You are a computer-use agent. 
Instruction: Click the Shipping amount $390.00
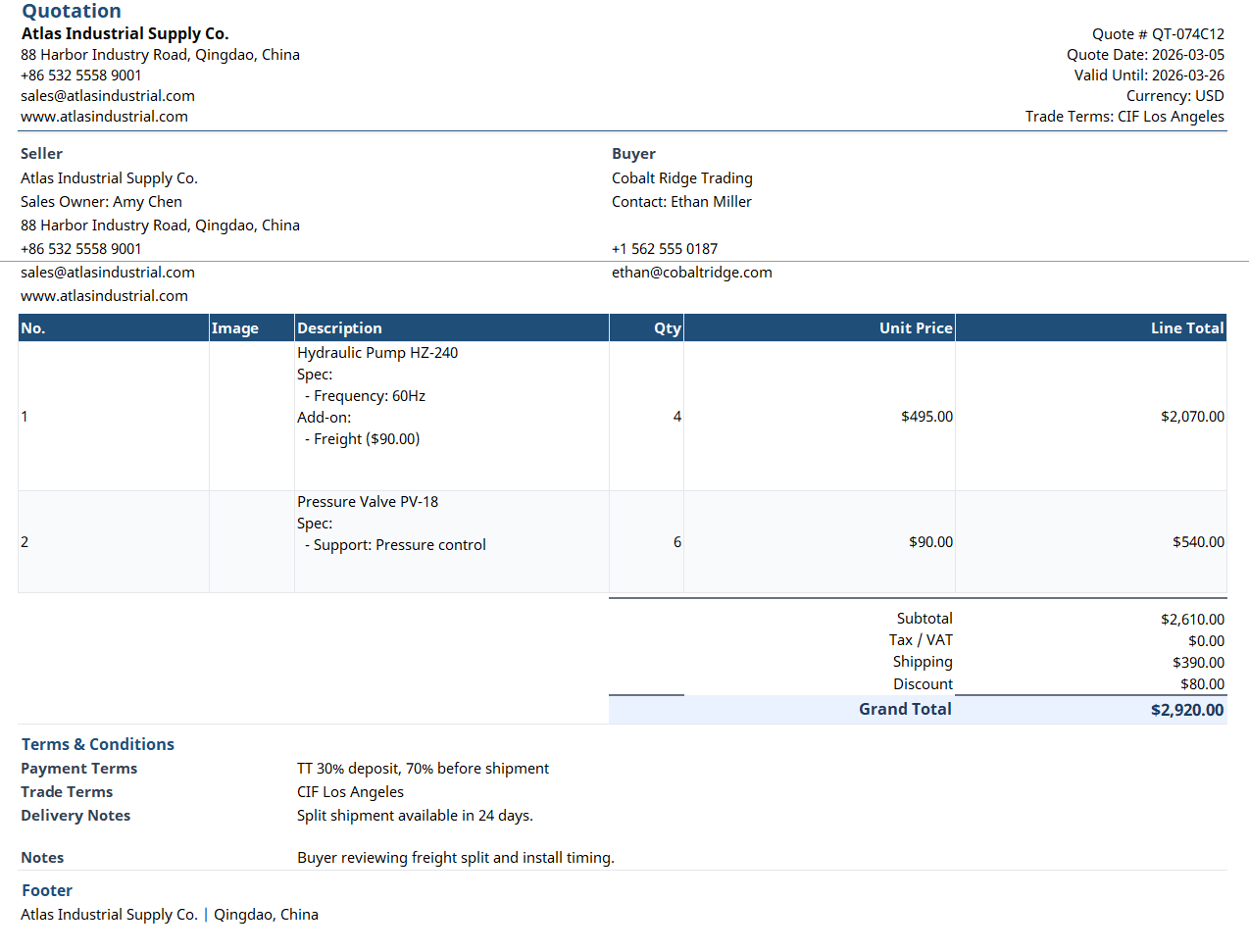pos(1198,663)
